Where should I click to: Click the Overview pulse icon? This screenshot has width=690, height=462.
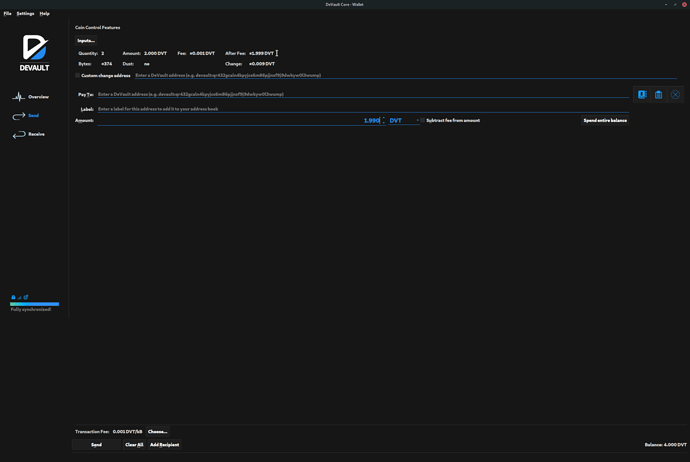pyautogui.click(x=18, y=97)
